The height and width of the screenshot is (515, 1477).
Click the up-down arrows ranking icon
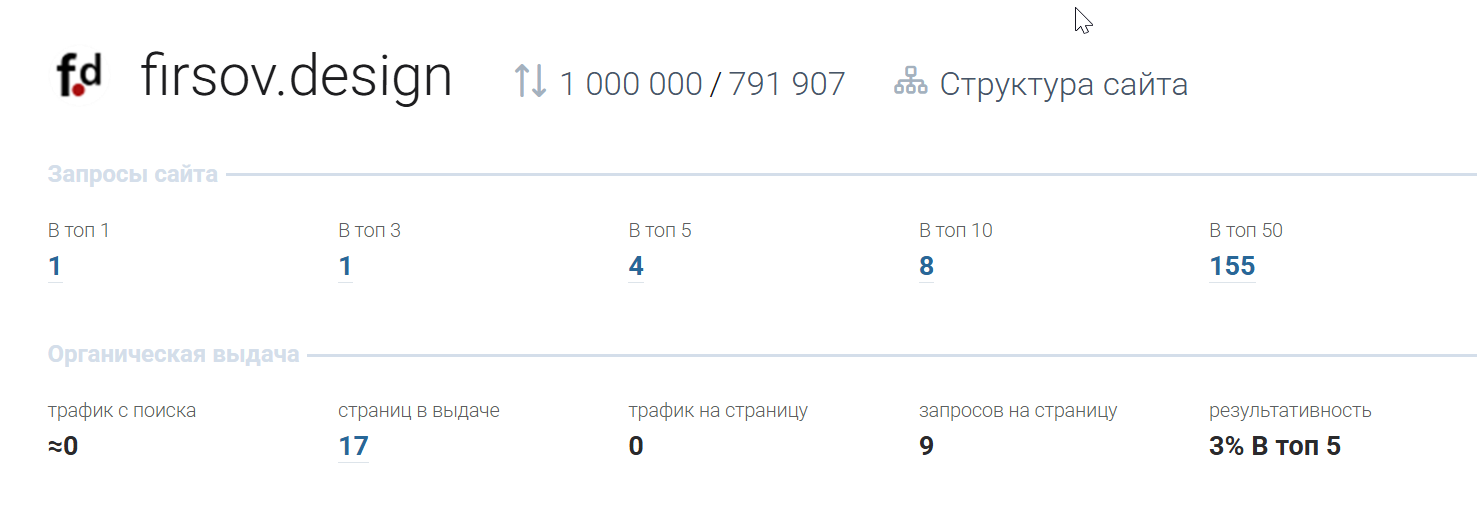coord(530,80)
